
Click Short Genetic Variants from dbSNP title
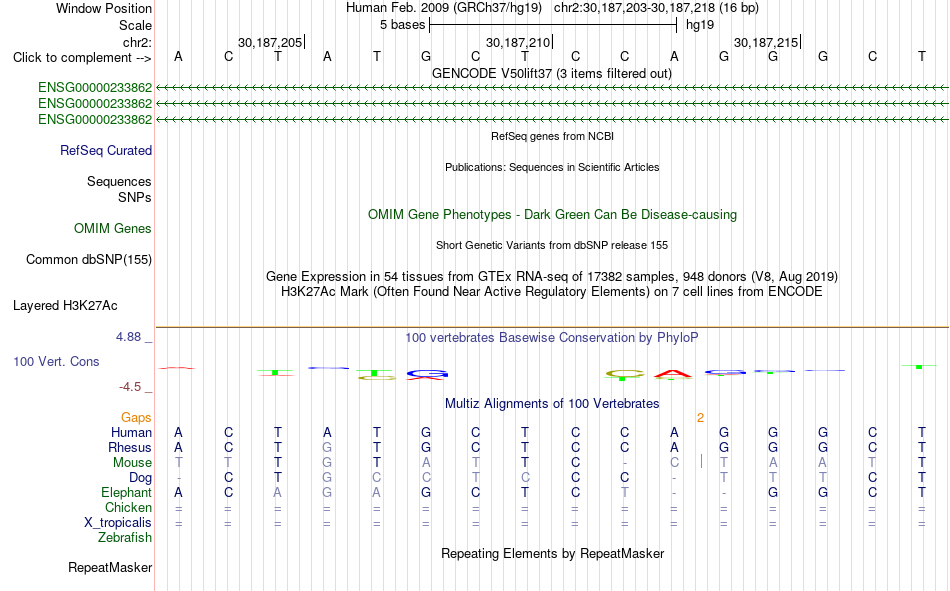[552, 245]
